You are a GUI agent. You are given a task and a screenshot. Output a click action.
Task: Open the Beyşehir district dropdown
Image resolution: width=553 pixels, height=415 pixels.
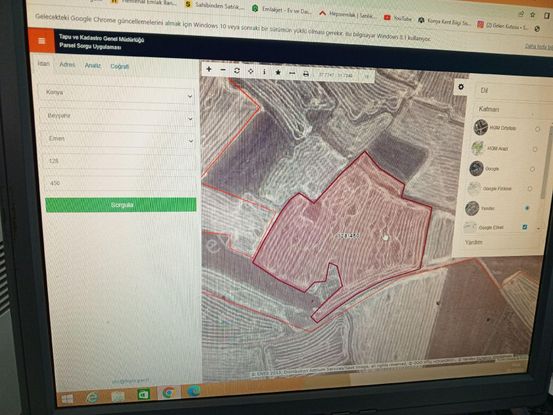[x=117, y=117]
